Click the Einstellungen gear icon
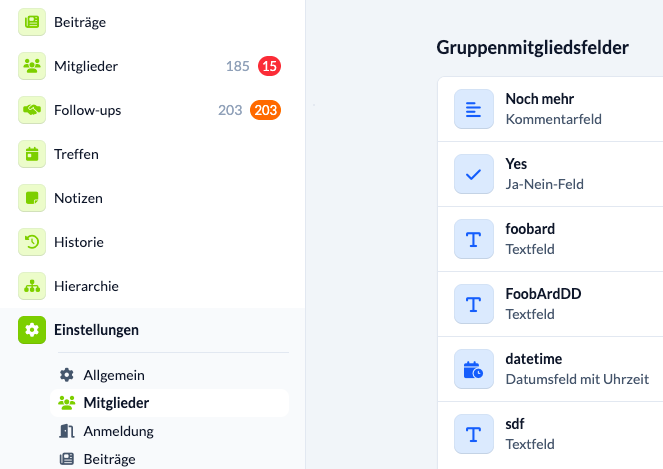The height and width of the screenshot is (469, 663). pos(32,330)
